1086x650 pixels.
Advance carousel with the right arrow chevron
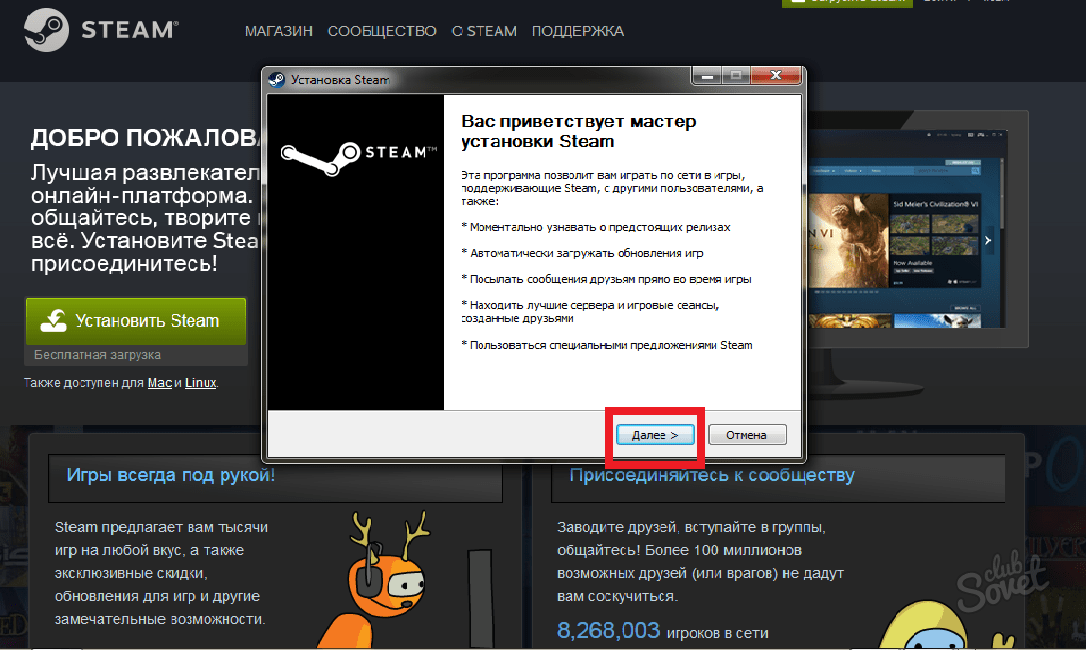click(988, 240)
